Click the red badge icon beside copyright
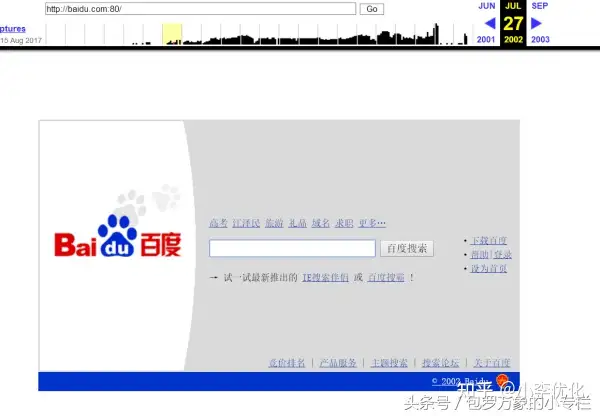Screen dimensions: 600x416 pos(502,380)
